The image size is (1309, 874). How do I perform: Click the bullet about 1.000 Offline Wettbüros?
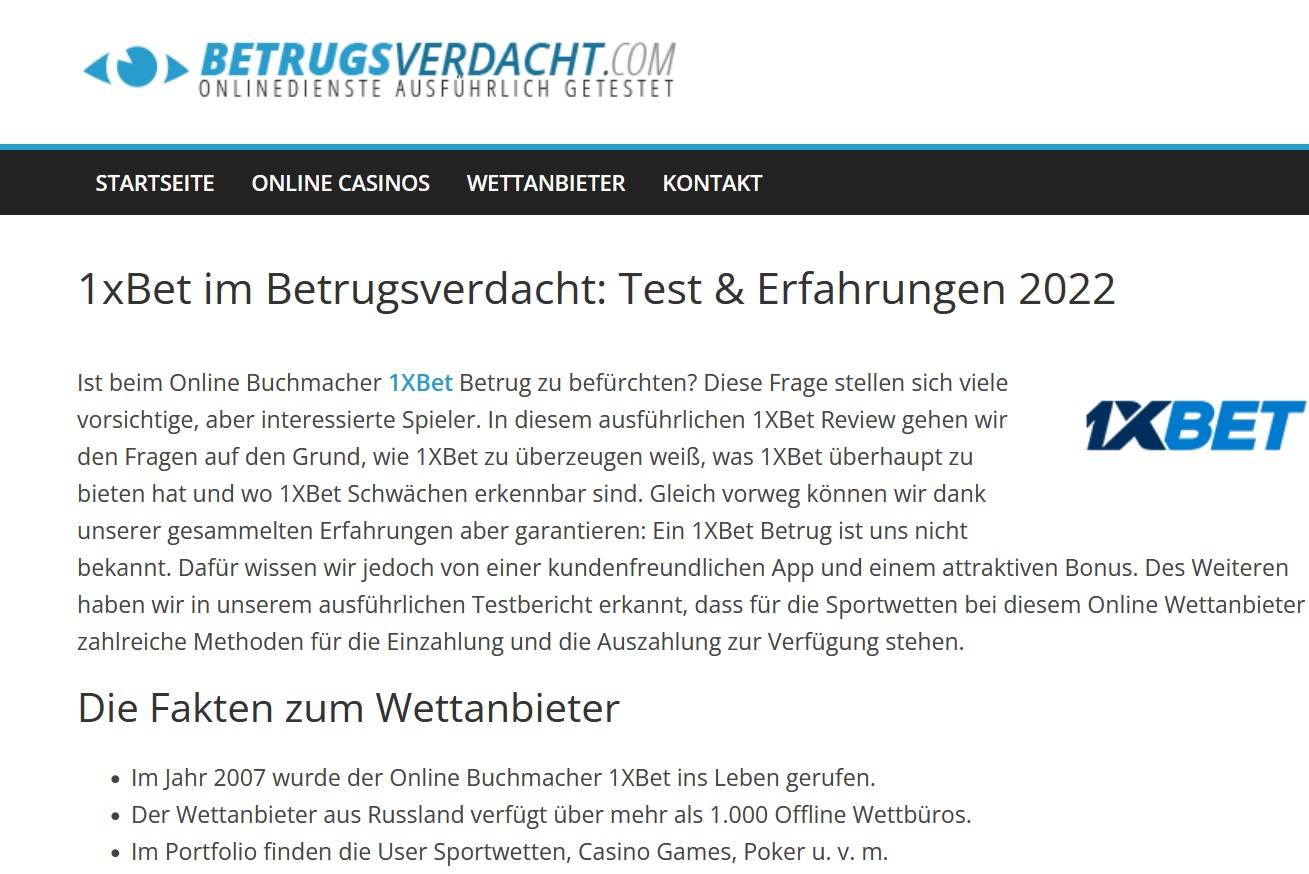(551, 815)
